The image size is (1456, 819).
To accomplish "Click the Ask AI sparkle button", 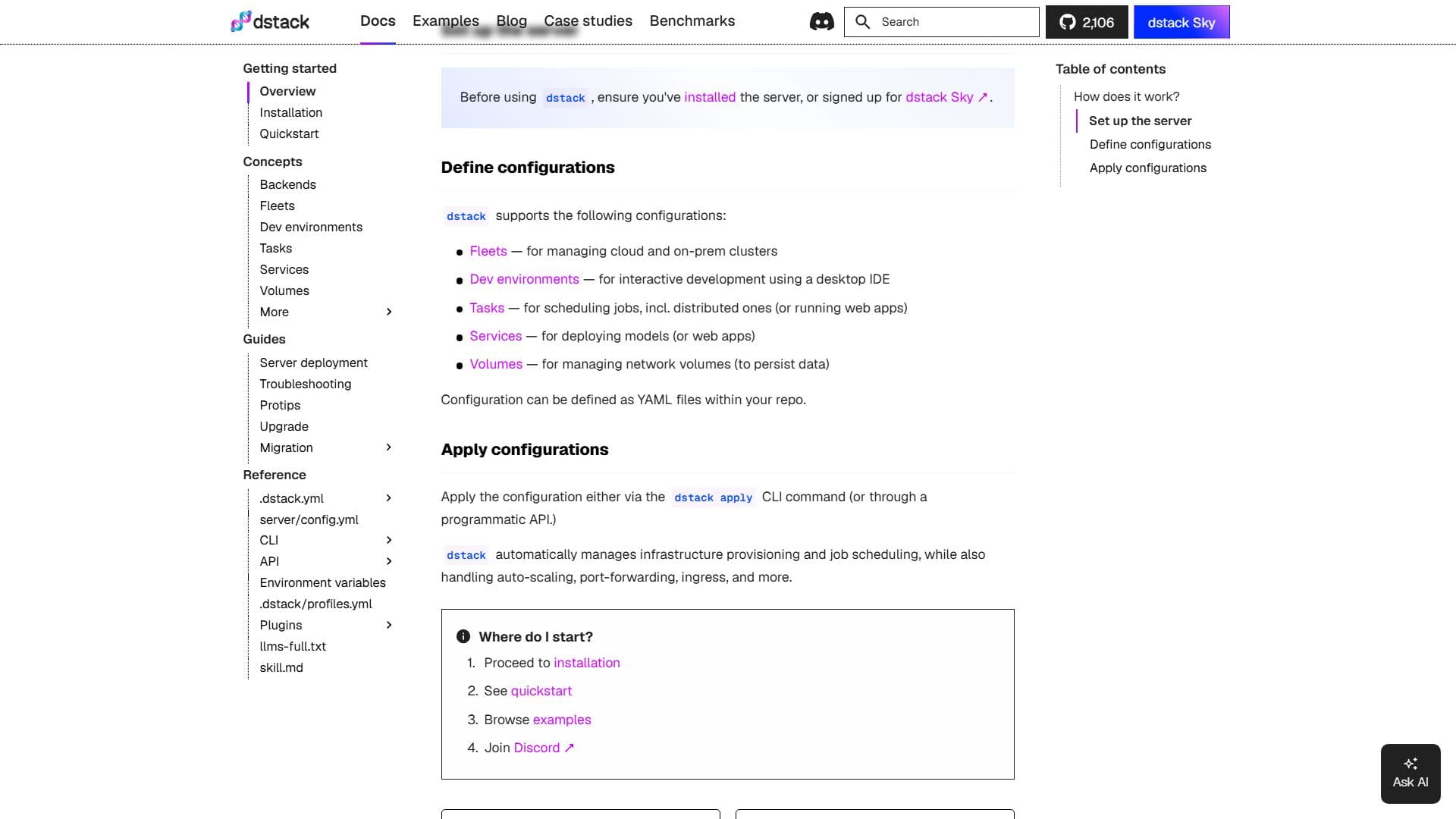I will point(1410,773).
